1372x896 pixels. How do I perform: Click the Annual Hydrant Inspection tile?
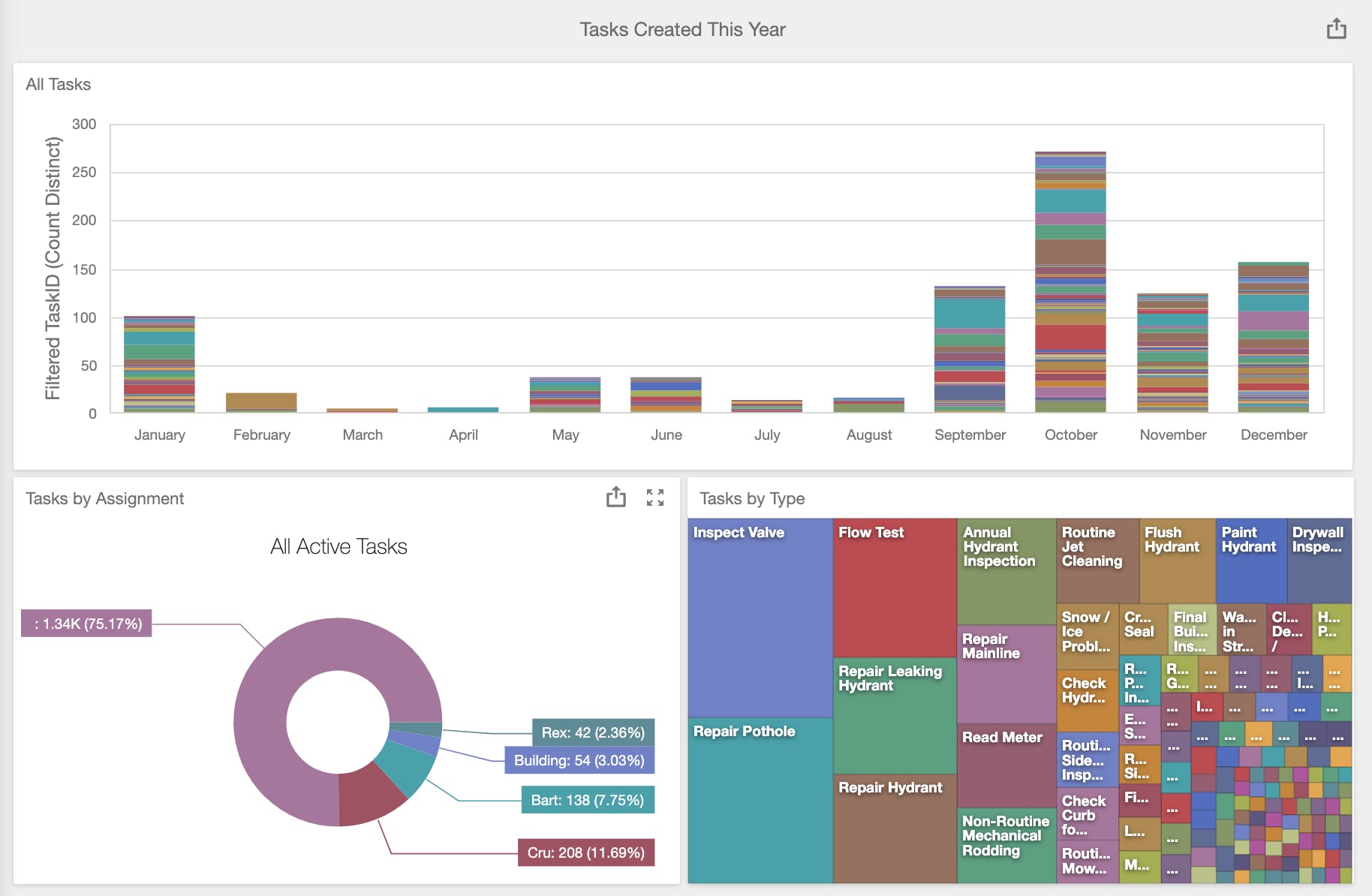click(1006, 571)
